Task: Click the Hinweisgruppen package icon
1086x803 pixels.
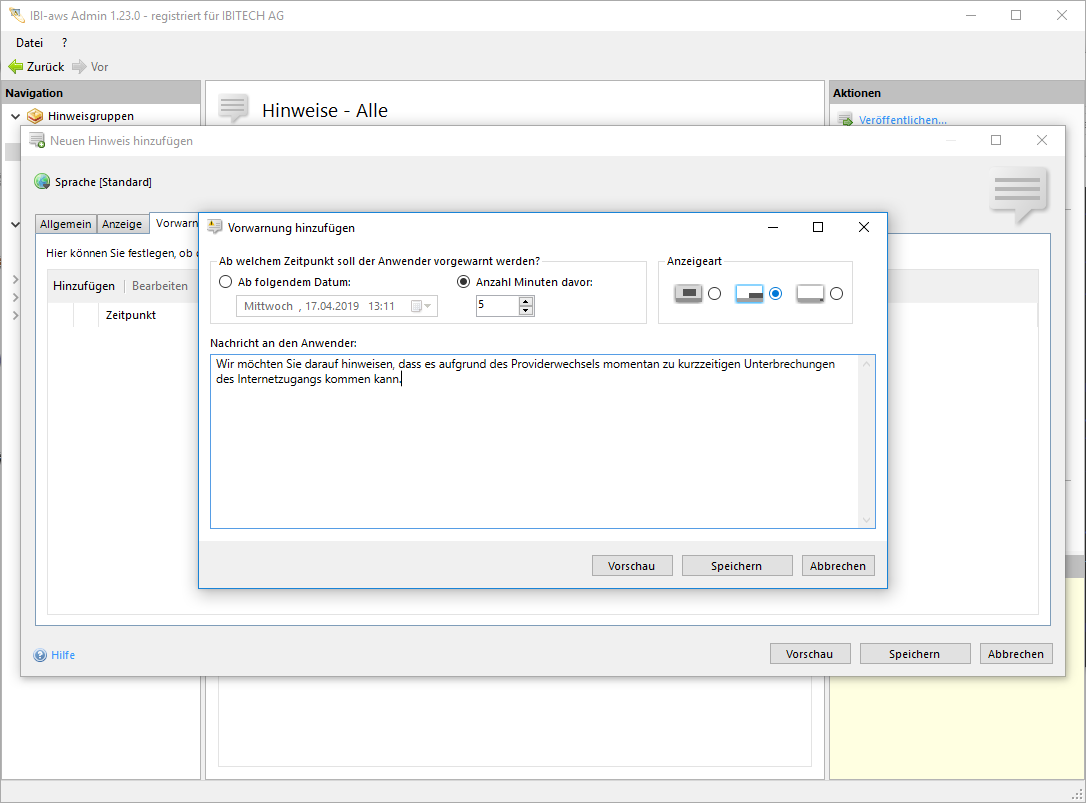Action: pos(35,116)
